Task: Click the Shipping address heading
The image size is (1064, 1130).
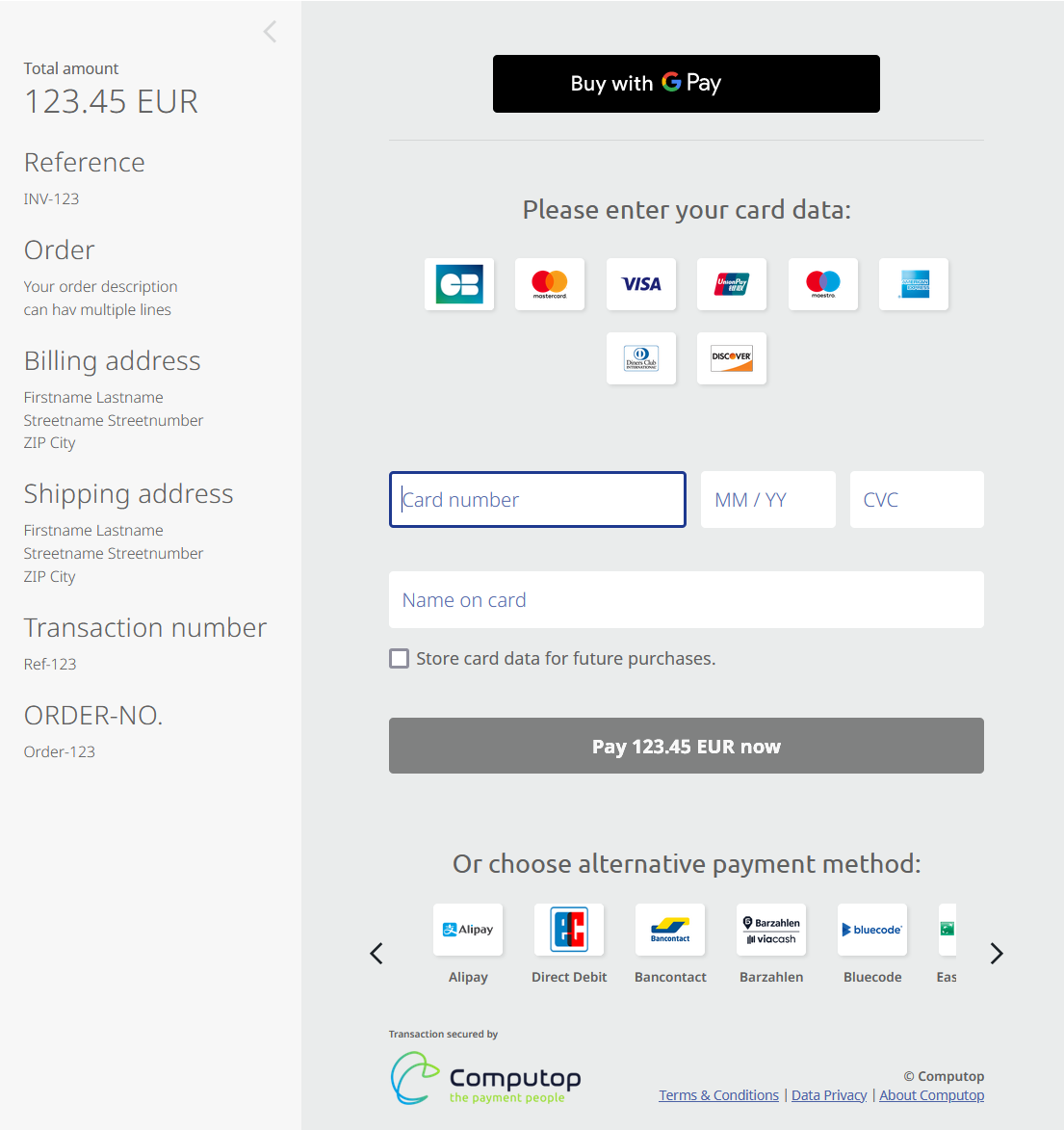Action: (129, 493)
